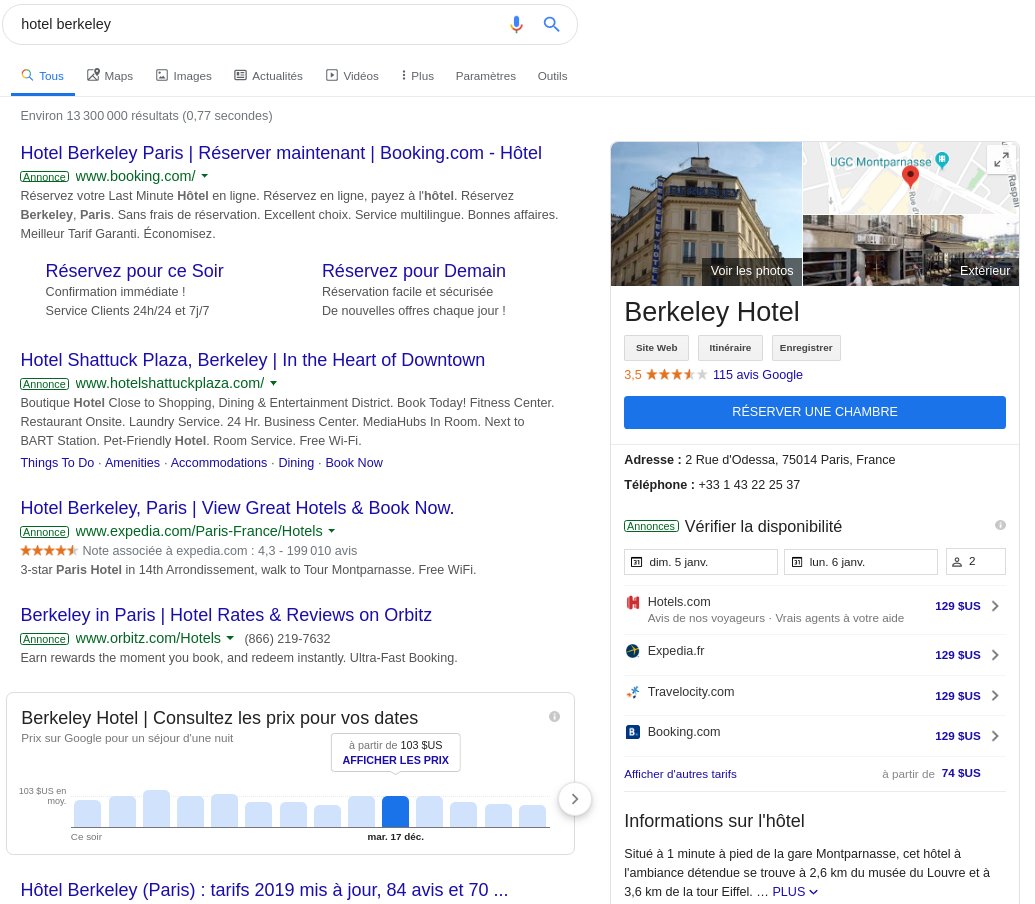
Task: Advance the price chart with the next arrow
Action: (575, 799)
